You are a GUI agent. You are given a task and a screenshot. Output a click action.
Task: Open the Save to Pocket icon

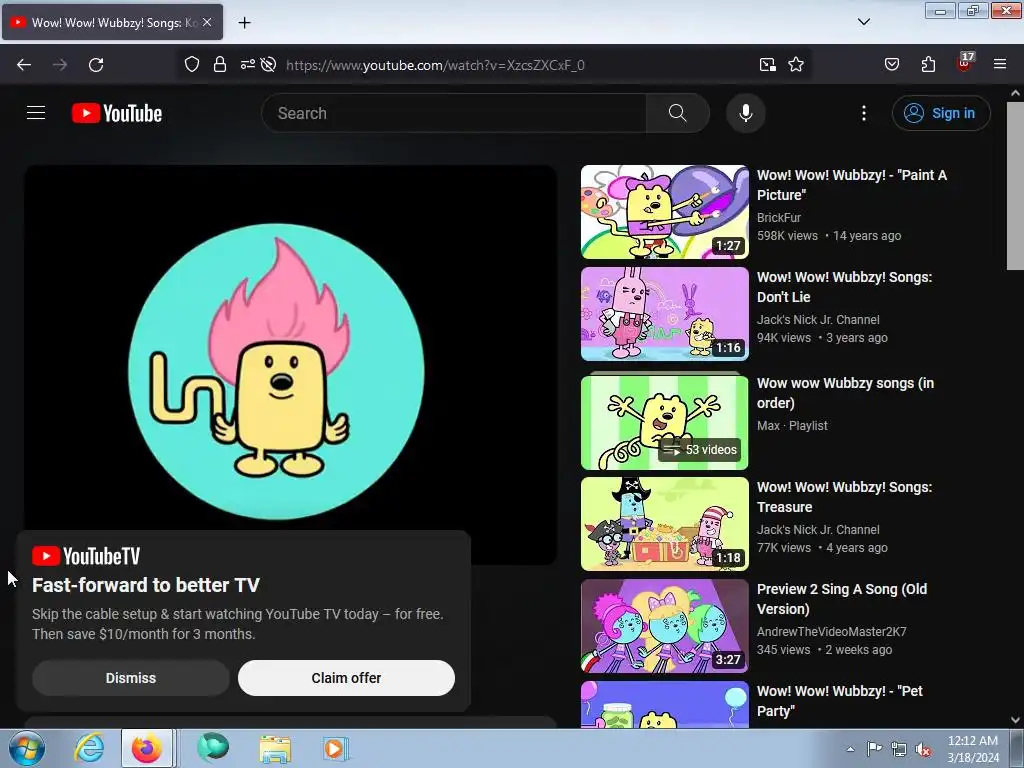pos(891,65)
